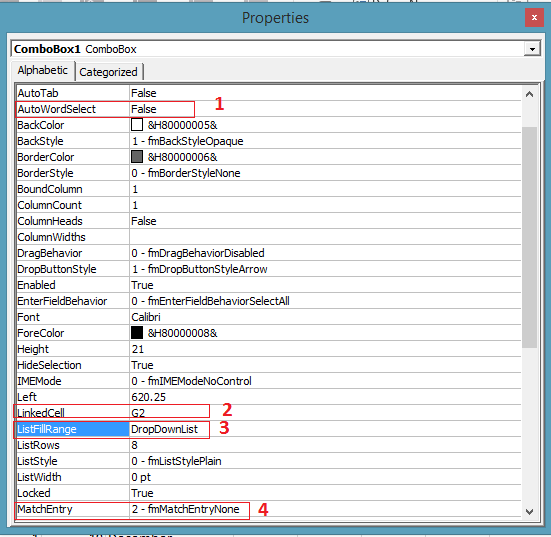Select the LinkedCell property name
The width and height of the screenshot is (551, 537).
coord(41,413)
